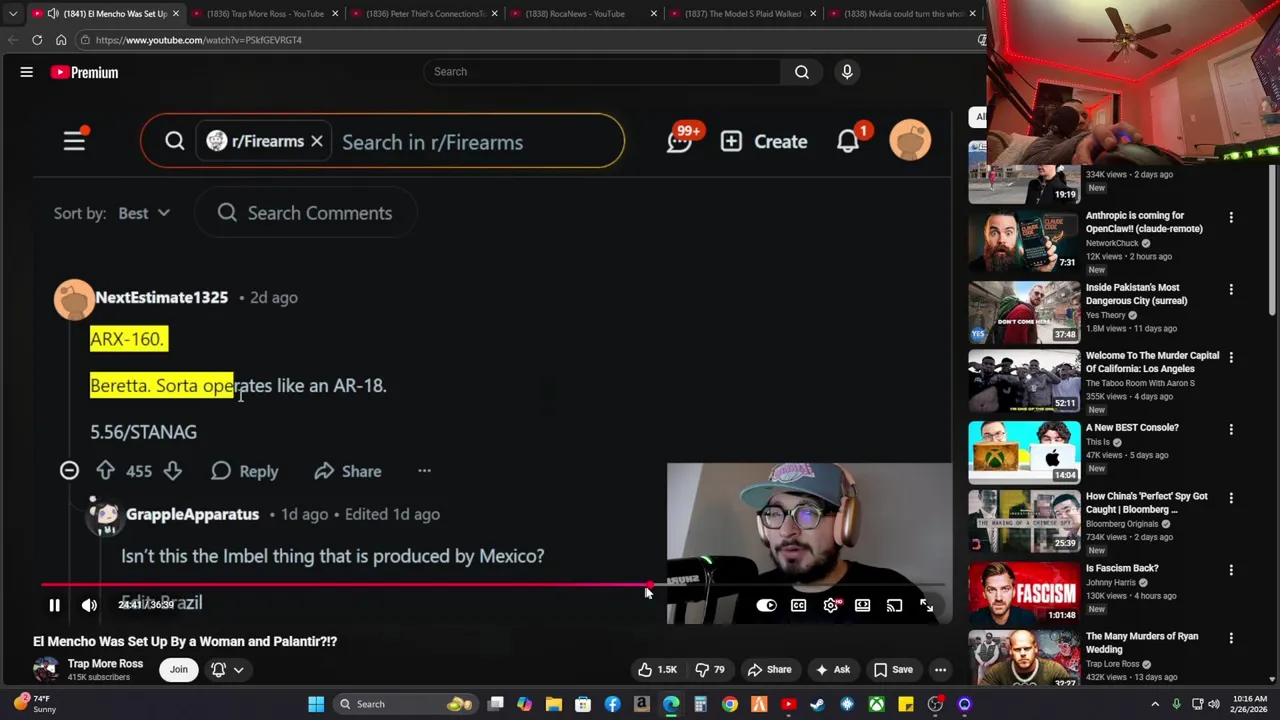Click the YouTube search magnifier button
The image size is (1280, 720).
(x=802, y=71)
